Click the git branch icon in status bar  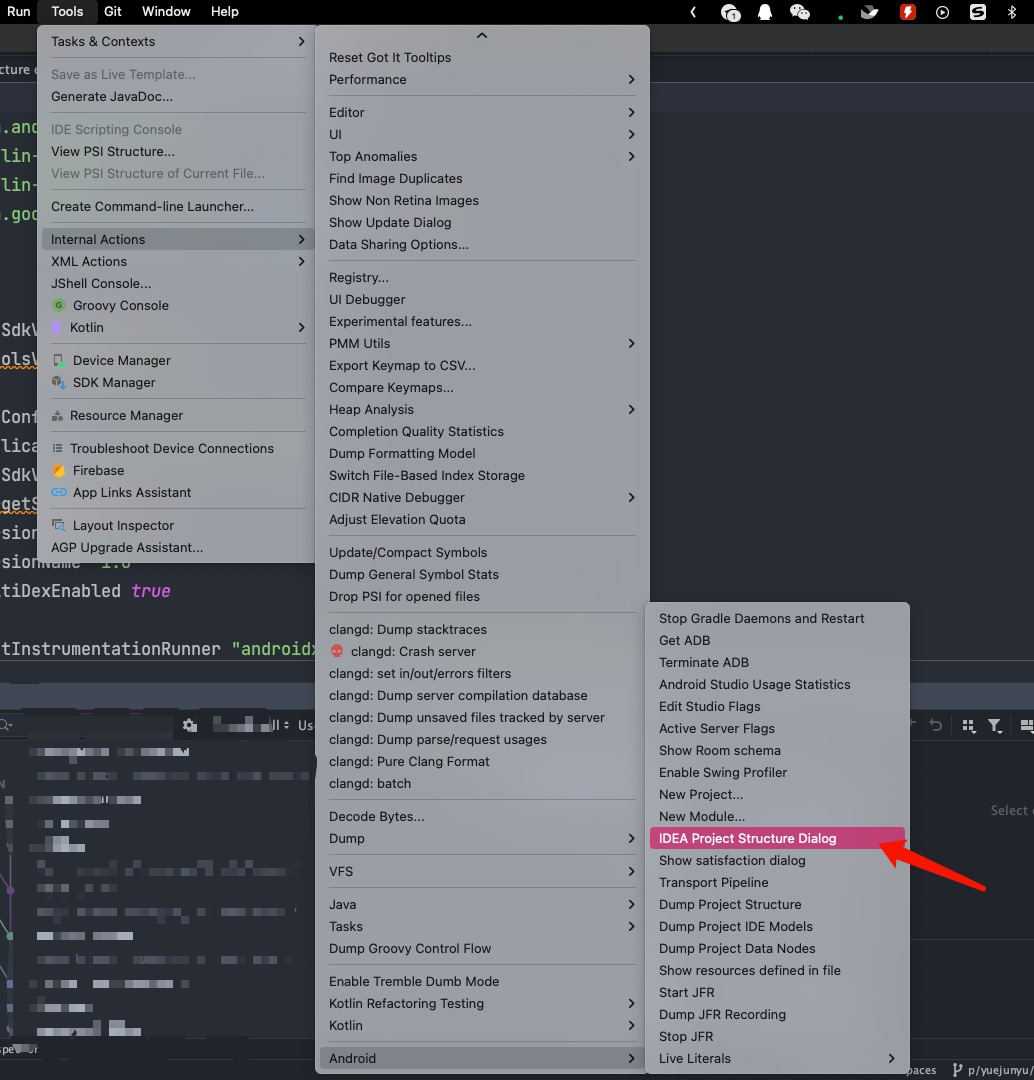point(957,1070)
